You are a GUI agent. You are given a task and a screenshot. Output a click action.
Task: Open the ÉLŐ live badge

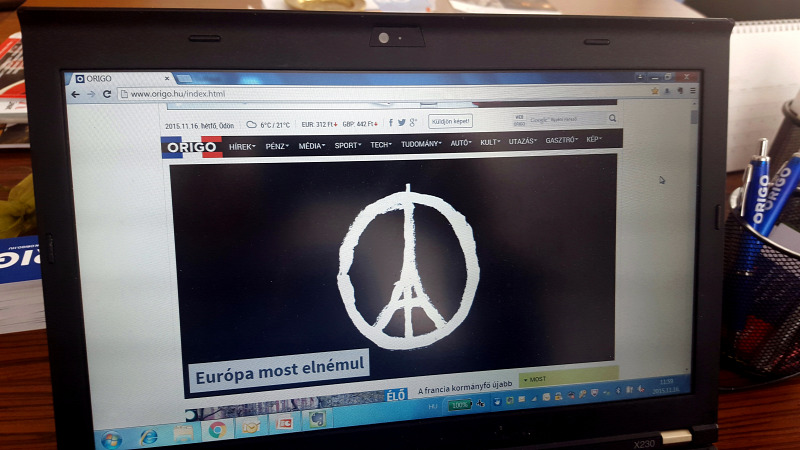pos(396,395)
